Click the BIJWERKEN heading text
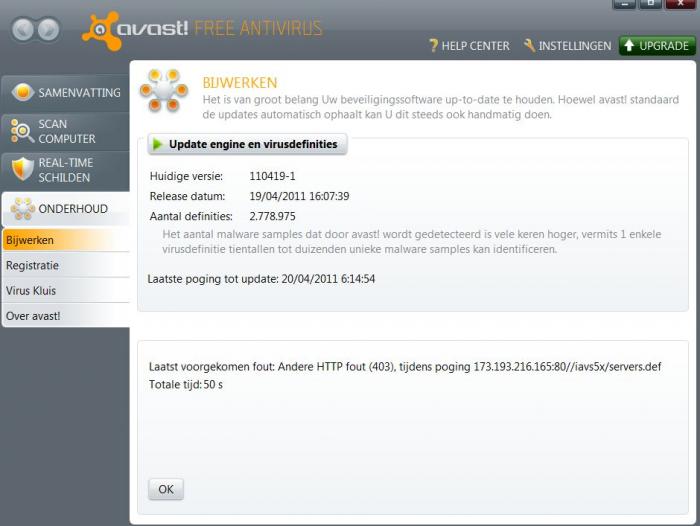The image size is (700, 526). pyautogui.click(x=240, y=83)
